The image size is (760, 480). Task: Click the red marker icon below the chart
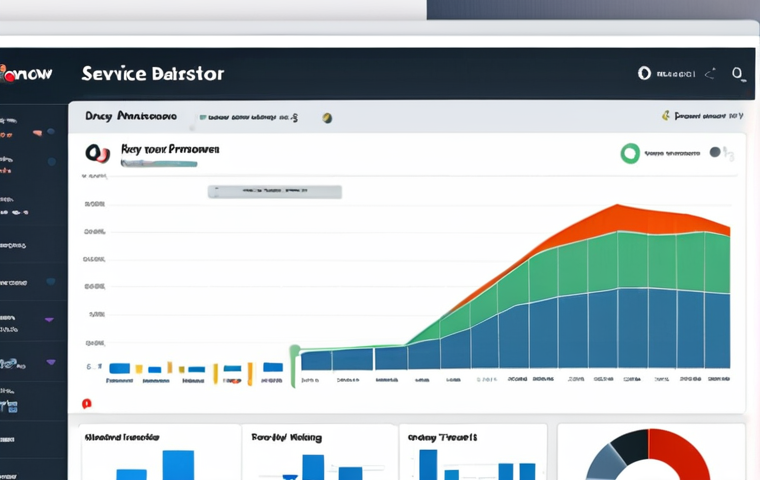tap(87, 403)
